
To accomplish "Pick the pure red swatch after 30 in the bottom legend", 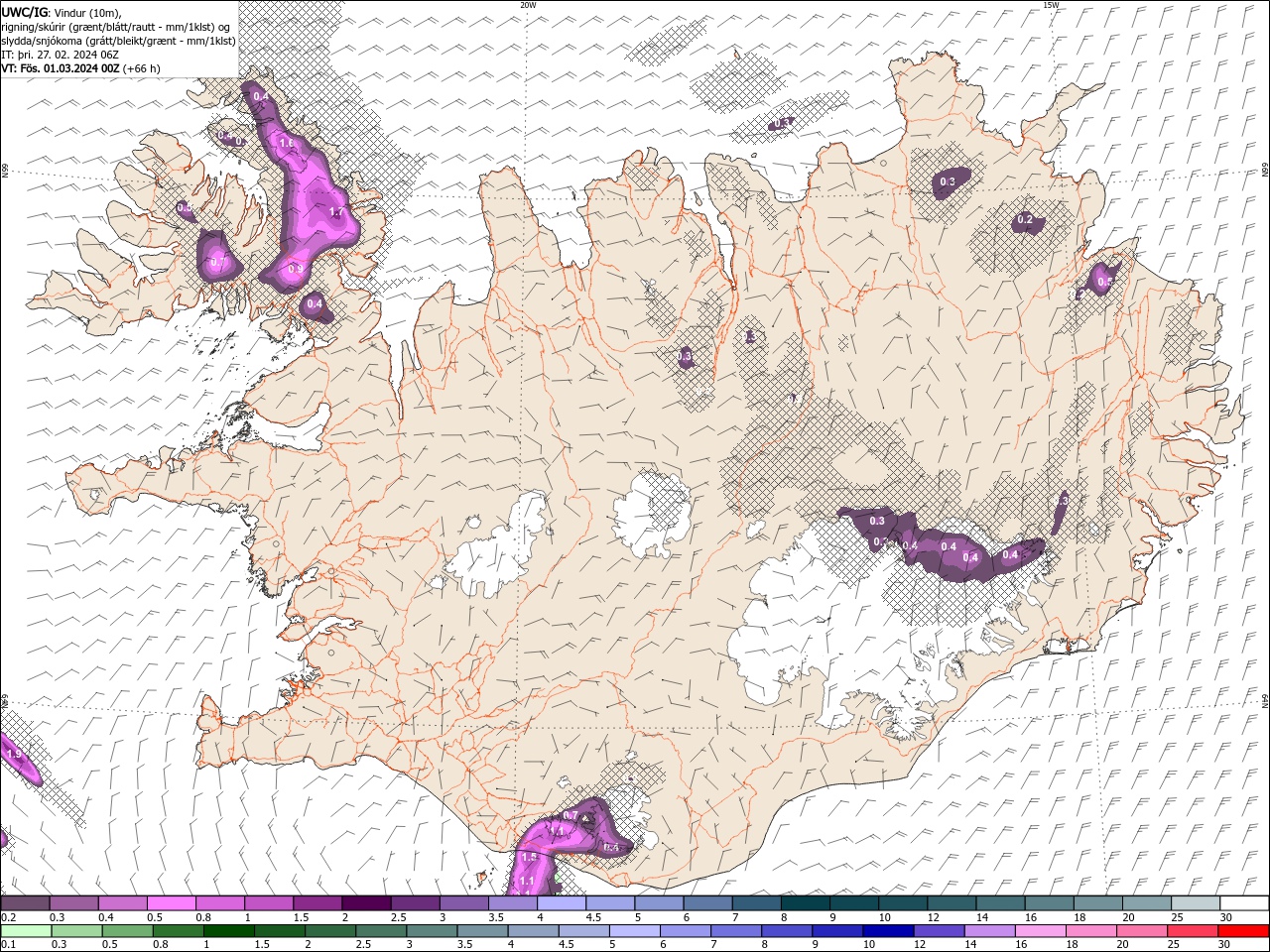I will 1243,930.
